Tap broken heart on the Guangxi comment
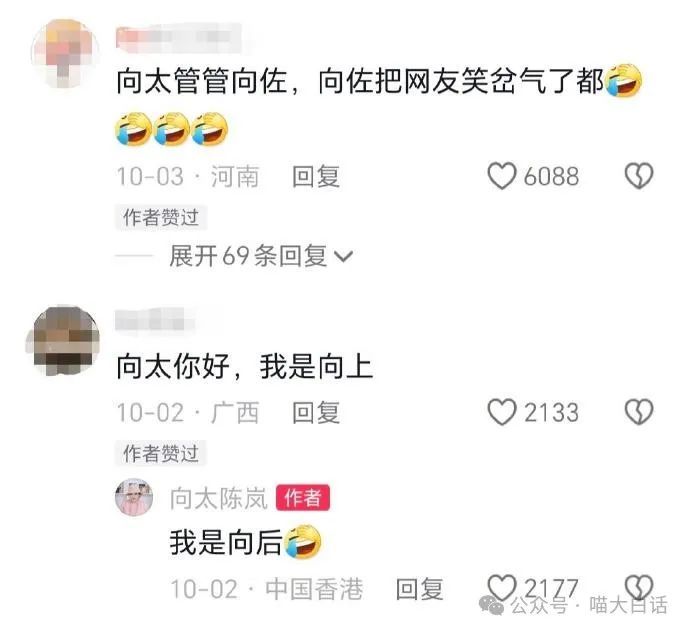The height and width of the screenshot is (633, 690). (x=639, y=412)
